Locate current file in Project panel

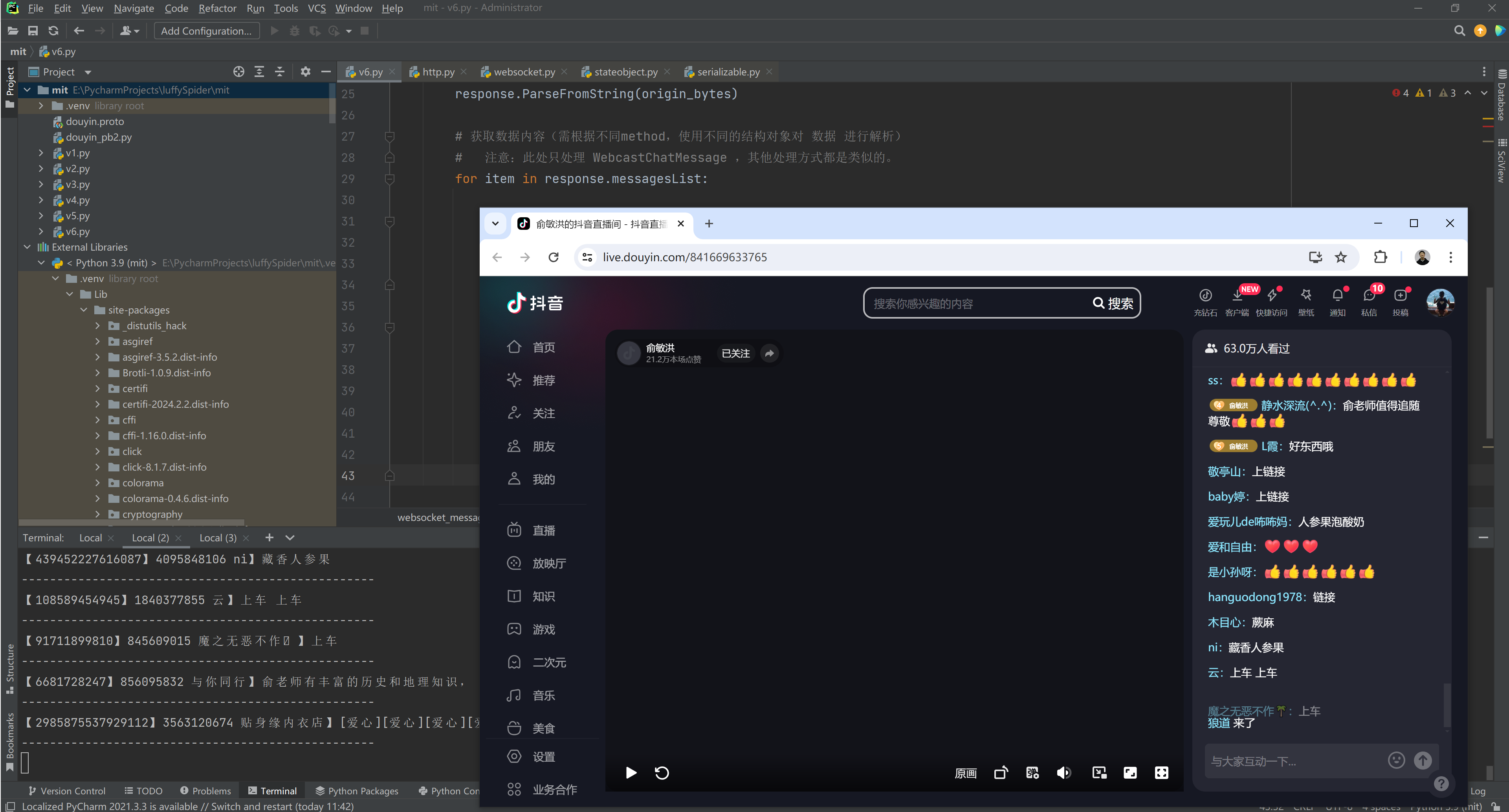[238, 71]
